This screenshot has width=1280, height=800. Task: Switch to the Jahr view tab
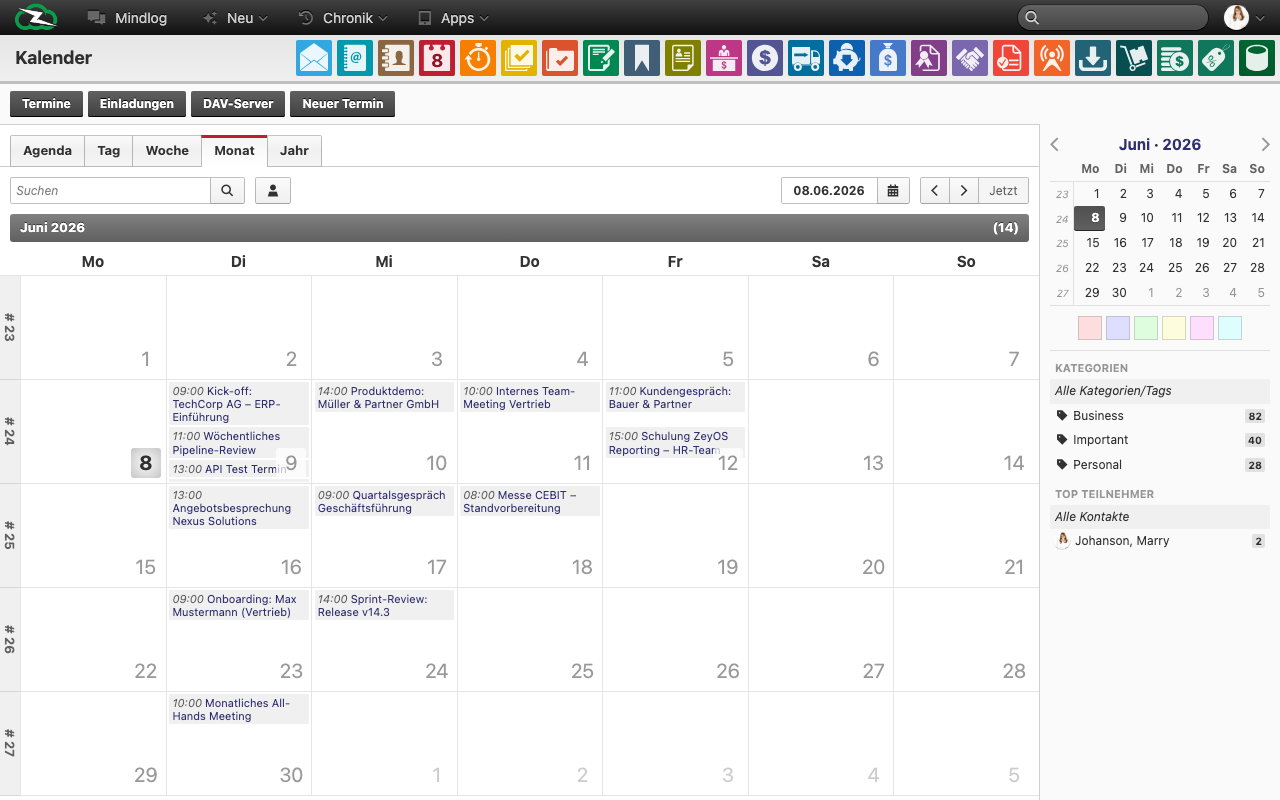tap(294, 151)
